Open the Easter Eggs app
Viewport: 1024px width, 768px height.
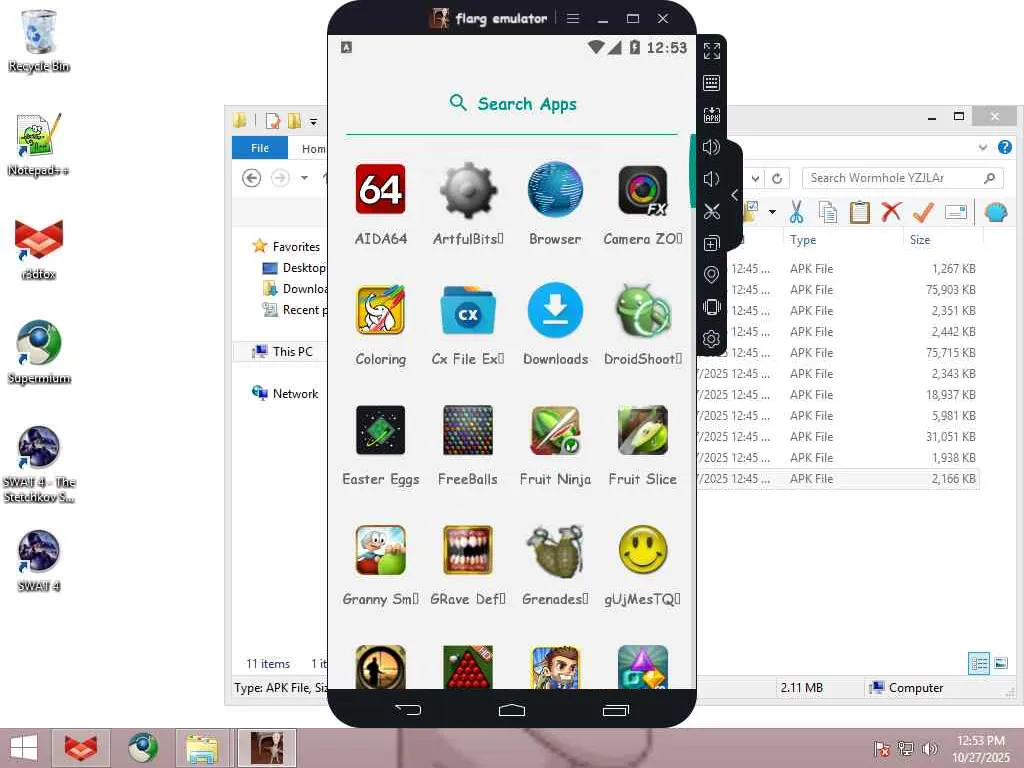(x=380, y=430)
